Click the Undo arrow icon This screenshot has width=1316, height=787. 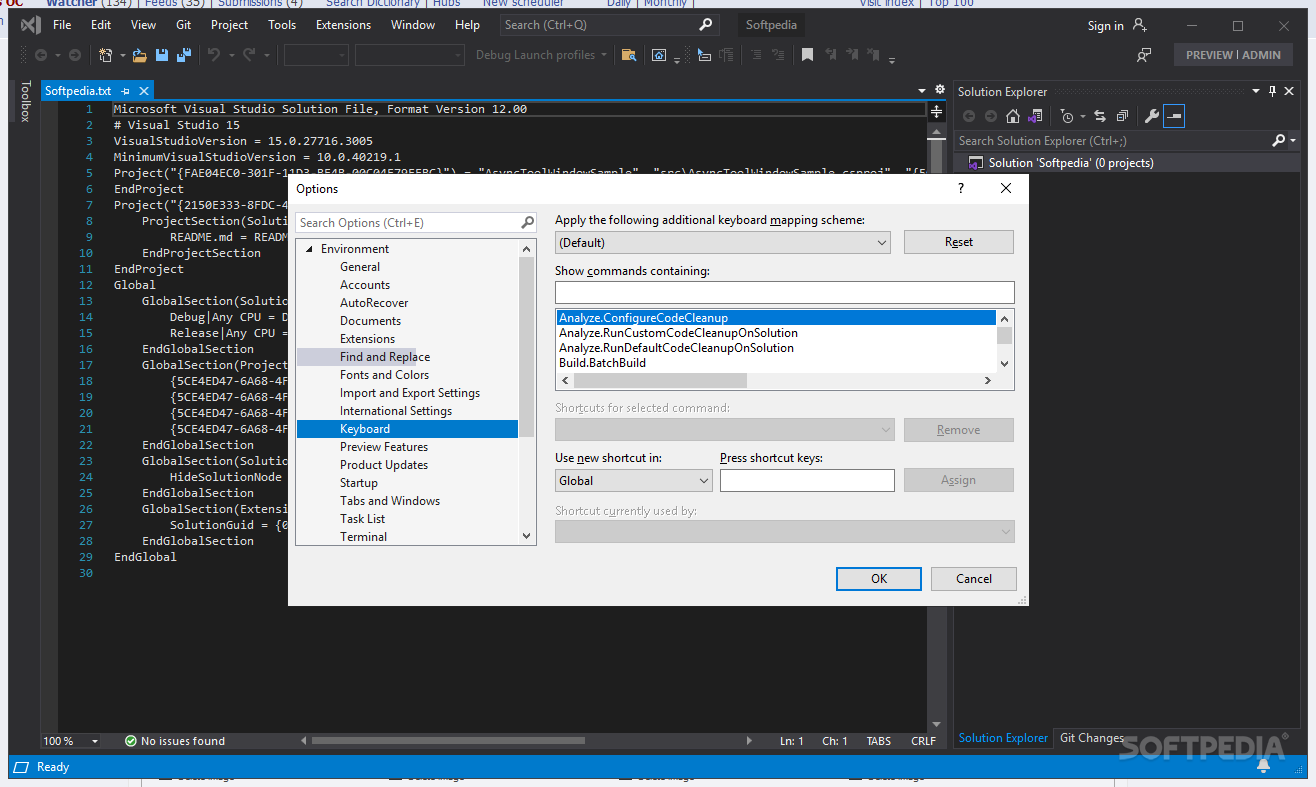[213, 55]
